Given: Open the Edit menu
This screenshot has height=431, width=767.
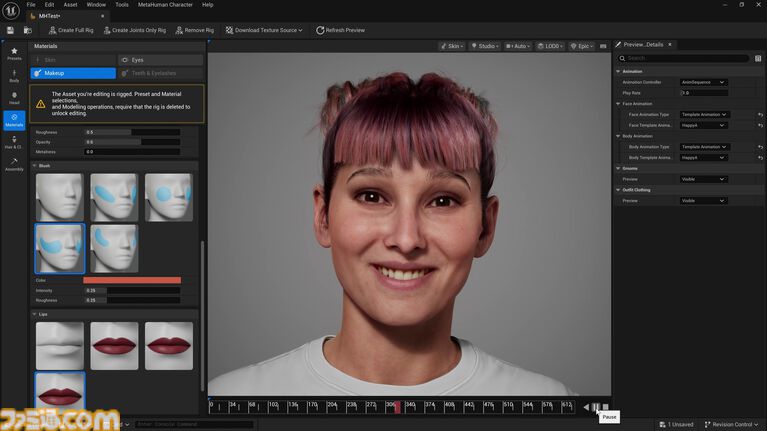Looking at the screenshot, I should tap(49, 5).
